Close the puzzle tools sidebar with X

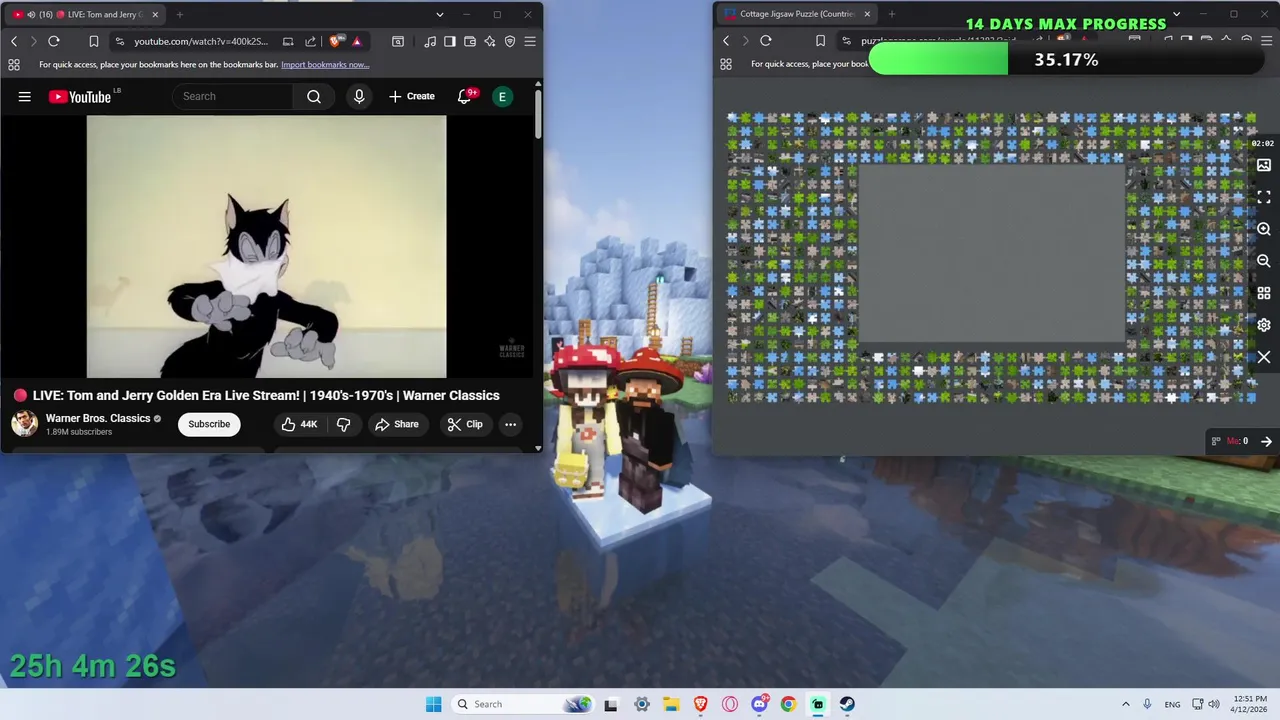(1264, 357)
